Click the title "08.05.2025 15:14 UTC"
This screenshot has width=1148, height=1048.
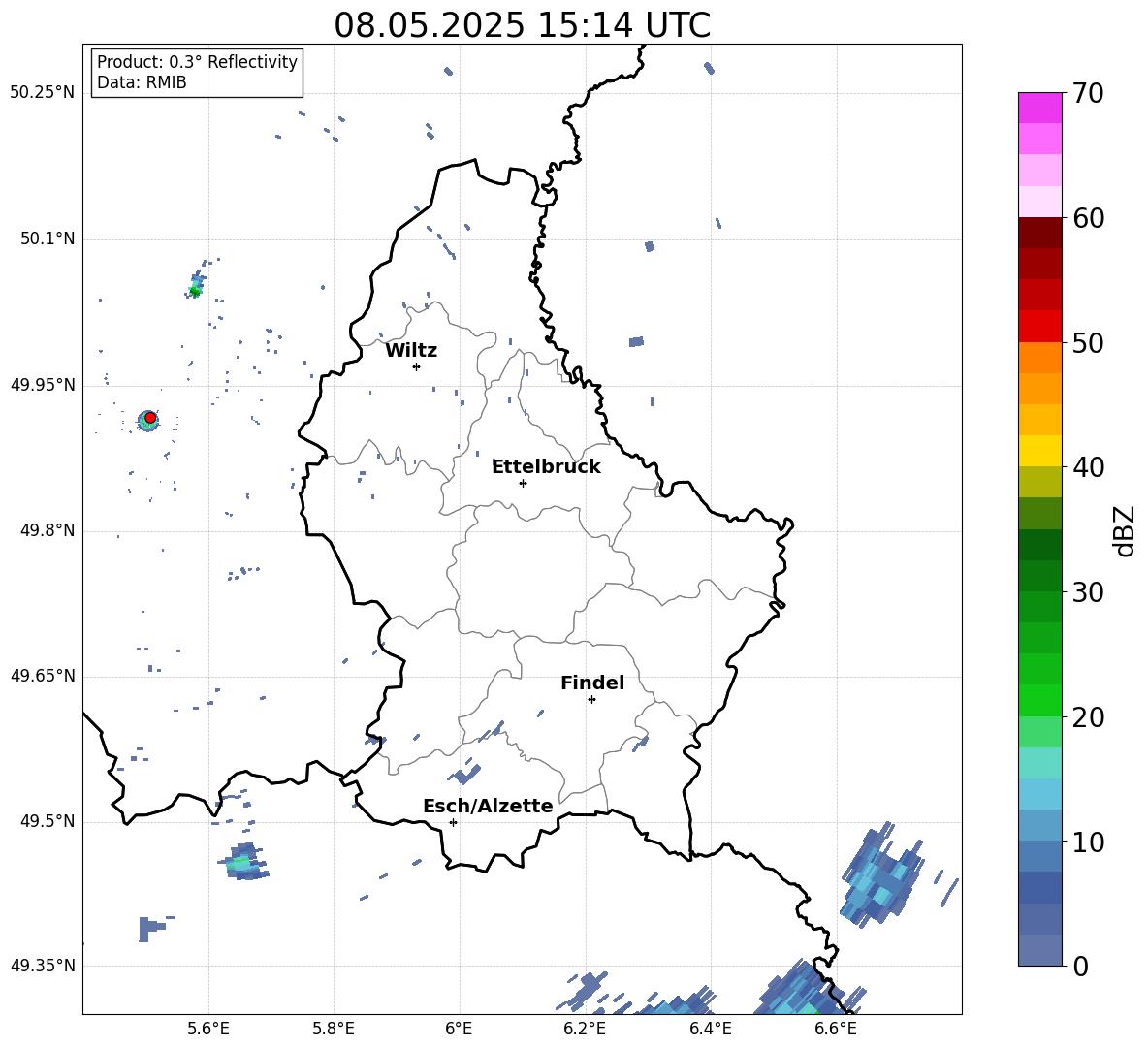pyautogui.click(x=522, y=25)
